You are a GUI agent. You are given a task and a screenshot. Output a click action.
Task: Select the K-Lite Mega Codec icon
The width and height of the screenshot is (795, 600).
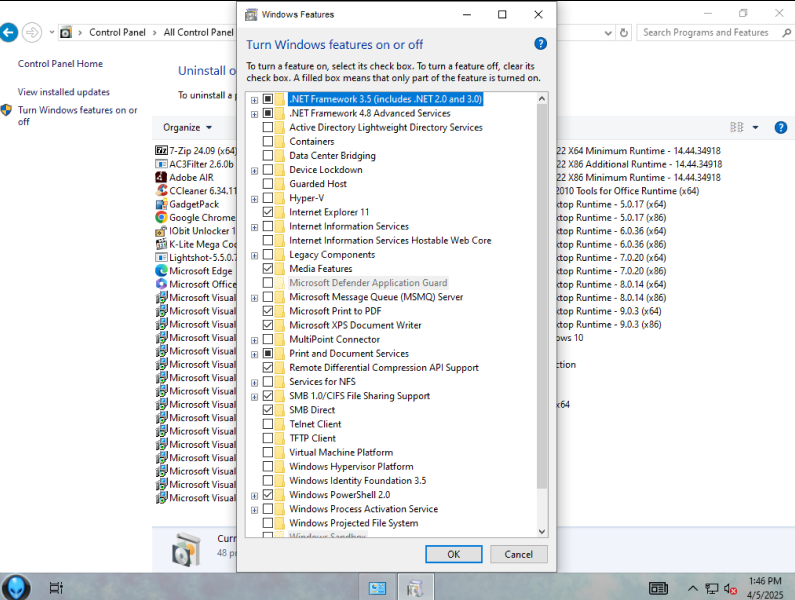click(x=161, y=244)
